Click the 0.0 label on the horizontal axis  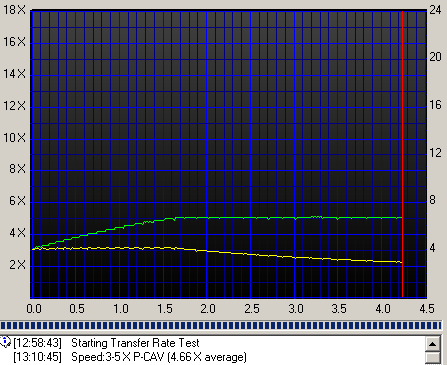pyautogui.click(x=34, y=309)
